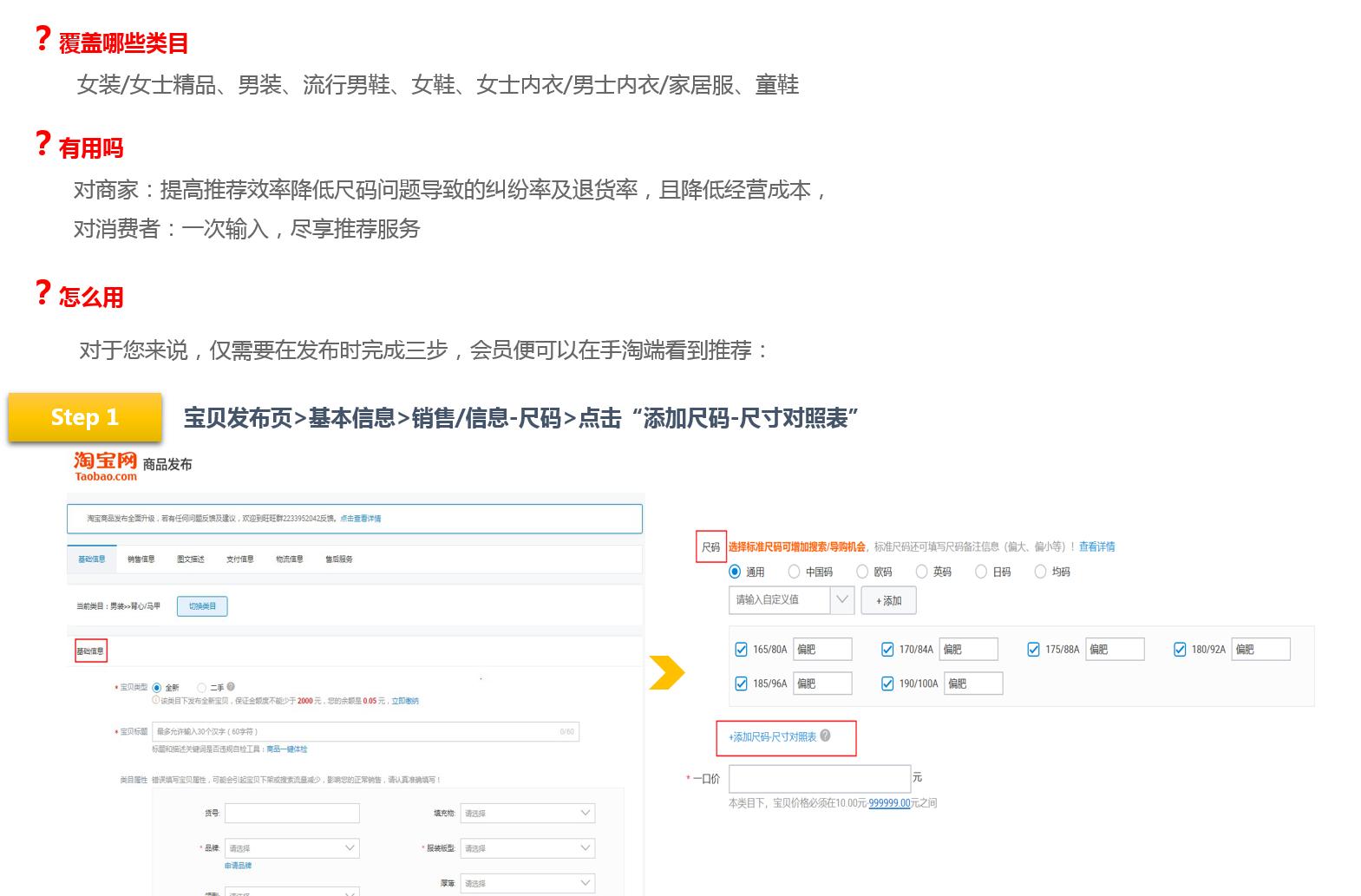Image resolution: width=1361 pixels, height=896 pixels.
Task: Click the 有用吗 heading
Action: [x=91, y=148]
